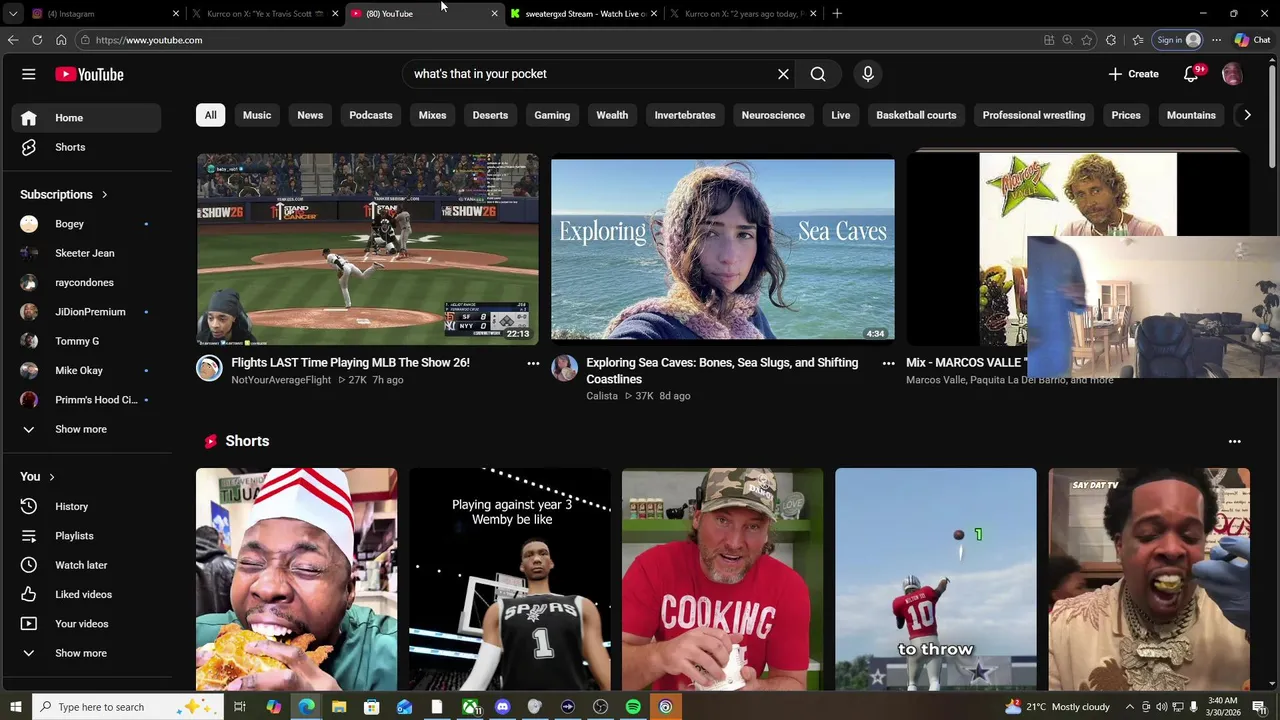Play the Exploring Sea Caves video thumbnail
This screenshot has width=1280, height=720.
click(723, 249)
